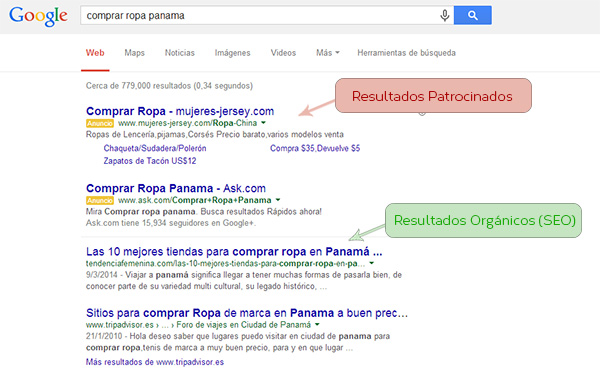This screenshot has width=600, height=375.
Task: Click Más resultados de www.tripadvisor.es
Action: pos(155,362)
